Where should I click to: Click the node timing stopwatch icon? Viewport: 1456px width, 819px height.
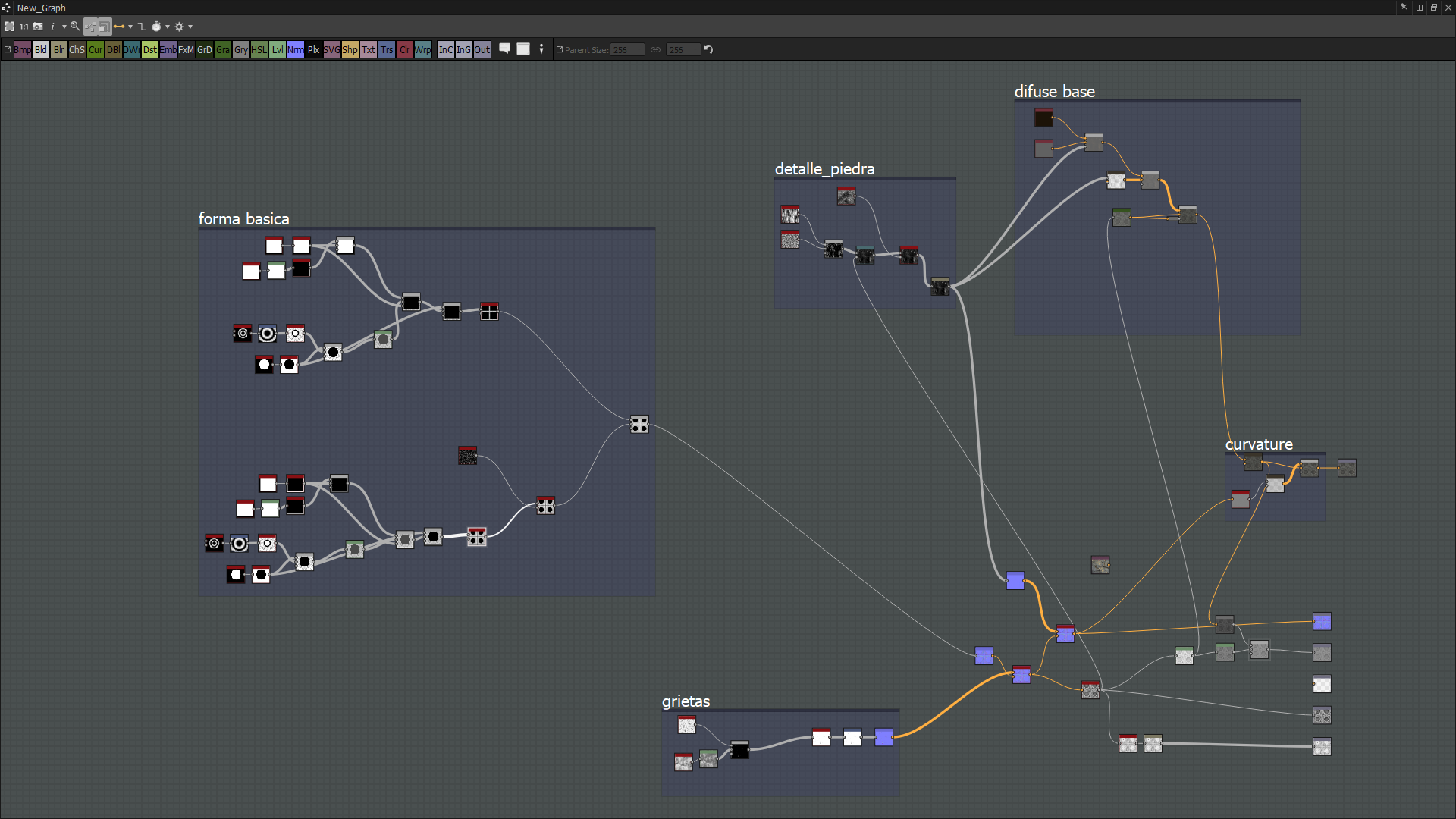(156, 27)
